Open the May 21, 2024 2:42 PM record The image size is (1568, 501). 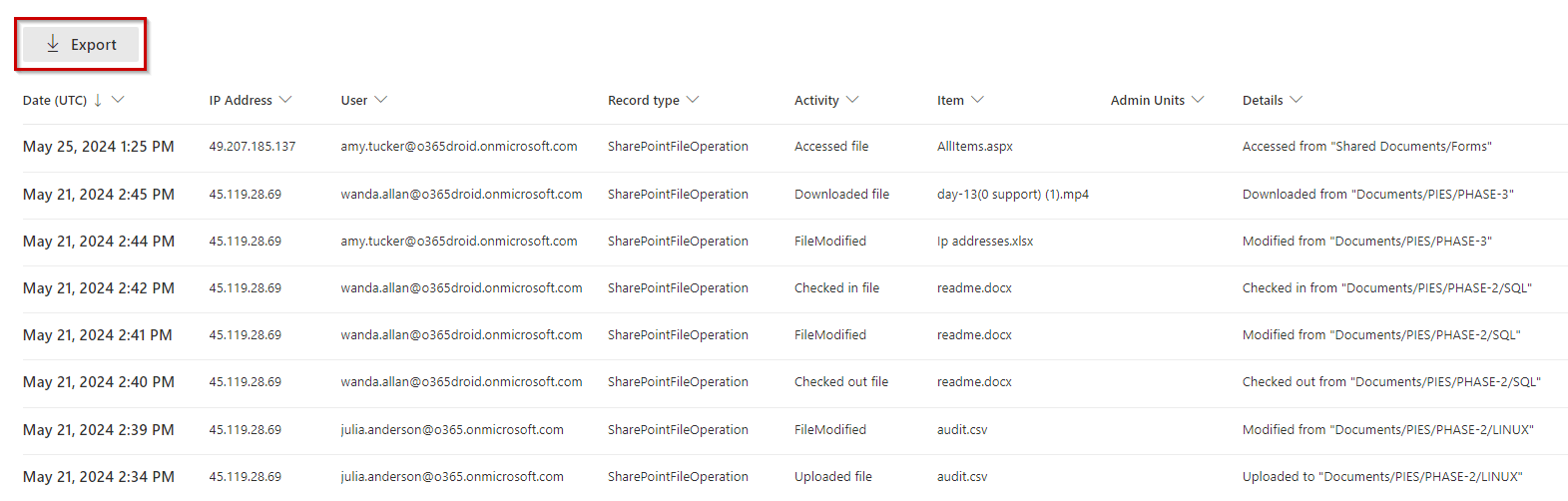(x=794, y=288)
